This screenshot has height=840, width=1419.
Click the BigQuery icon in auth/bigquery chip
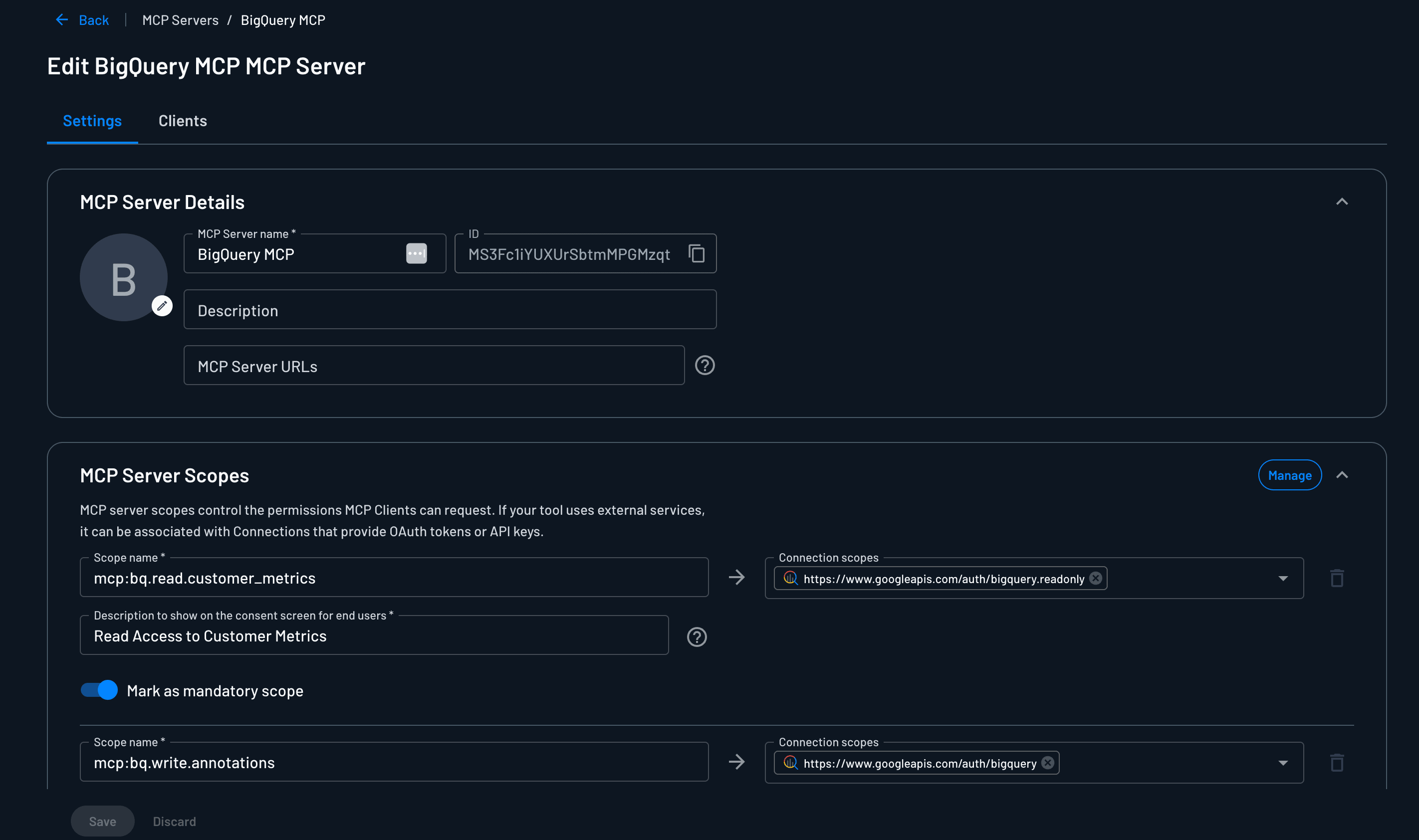pyautogui.click(x=790, y=763)
